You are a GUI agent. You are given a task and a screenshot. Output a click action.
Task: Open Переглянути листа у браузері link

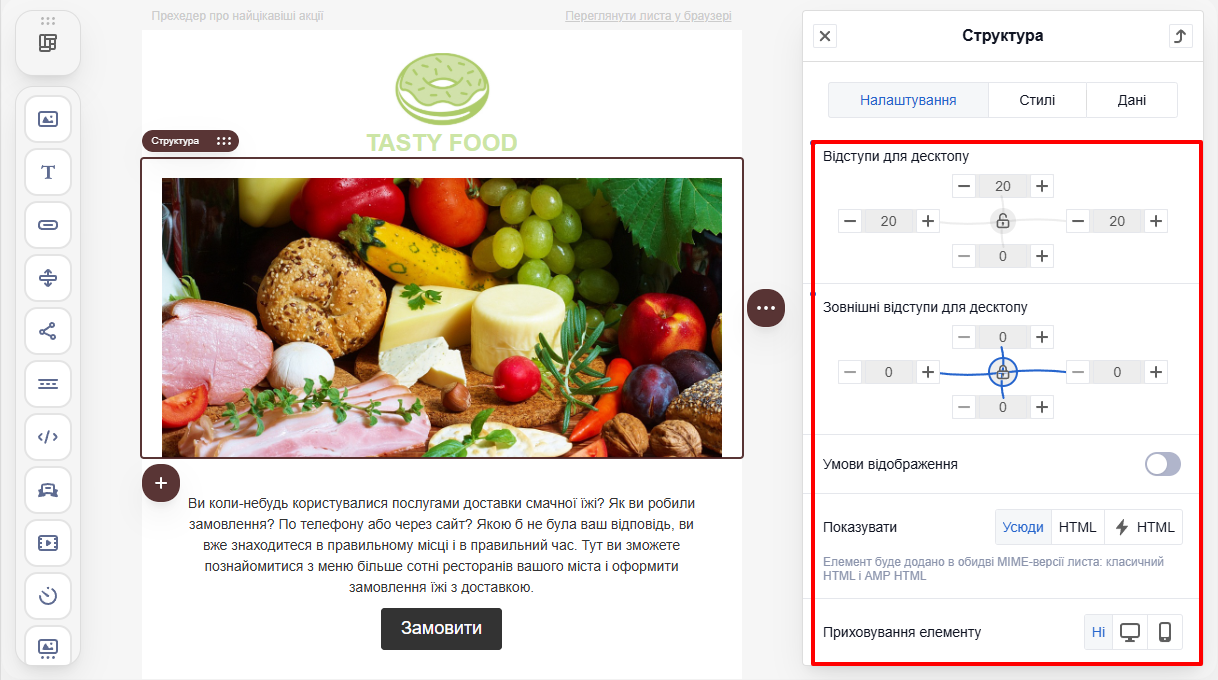pyautogui.click(x=648, y=16)
